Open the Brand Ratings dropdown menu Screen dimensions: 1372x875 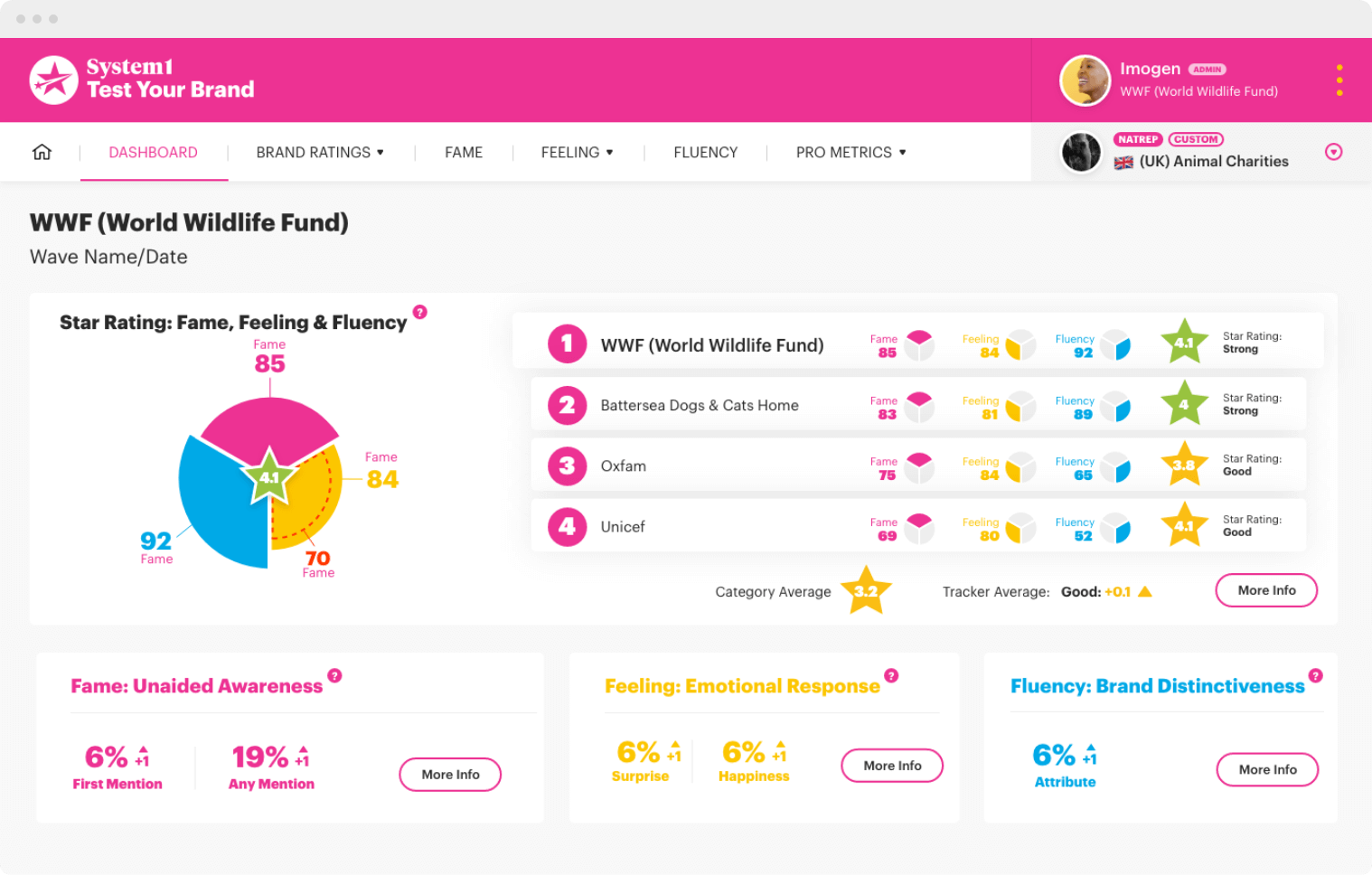pos(320,152)
